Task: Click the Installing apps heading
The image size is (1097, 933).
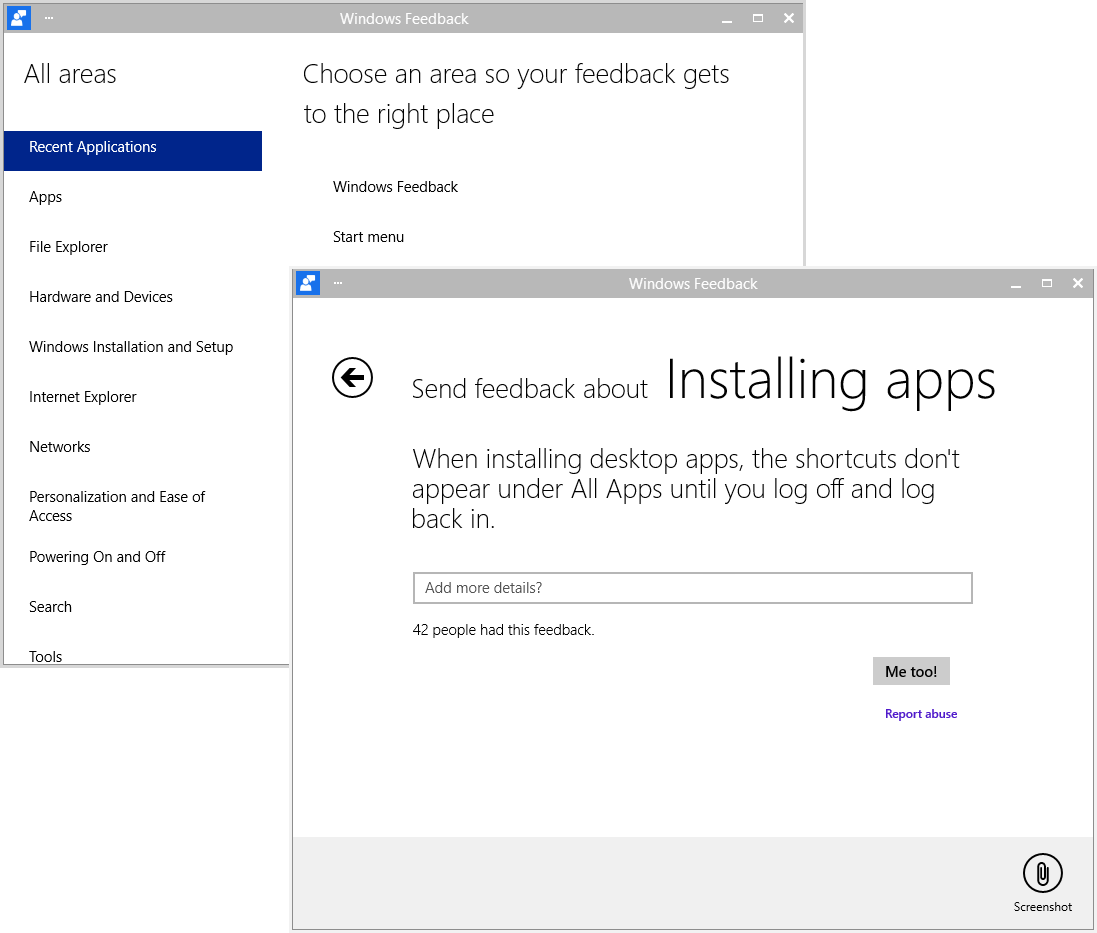Action: click(x=830, y=381)
